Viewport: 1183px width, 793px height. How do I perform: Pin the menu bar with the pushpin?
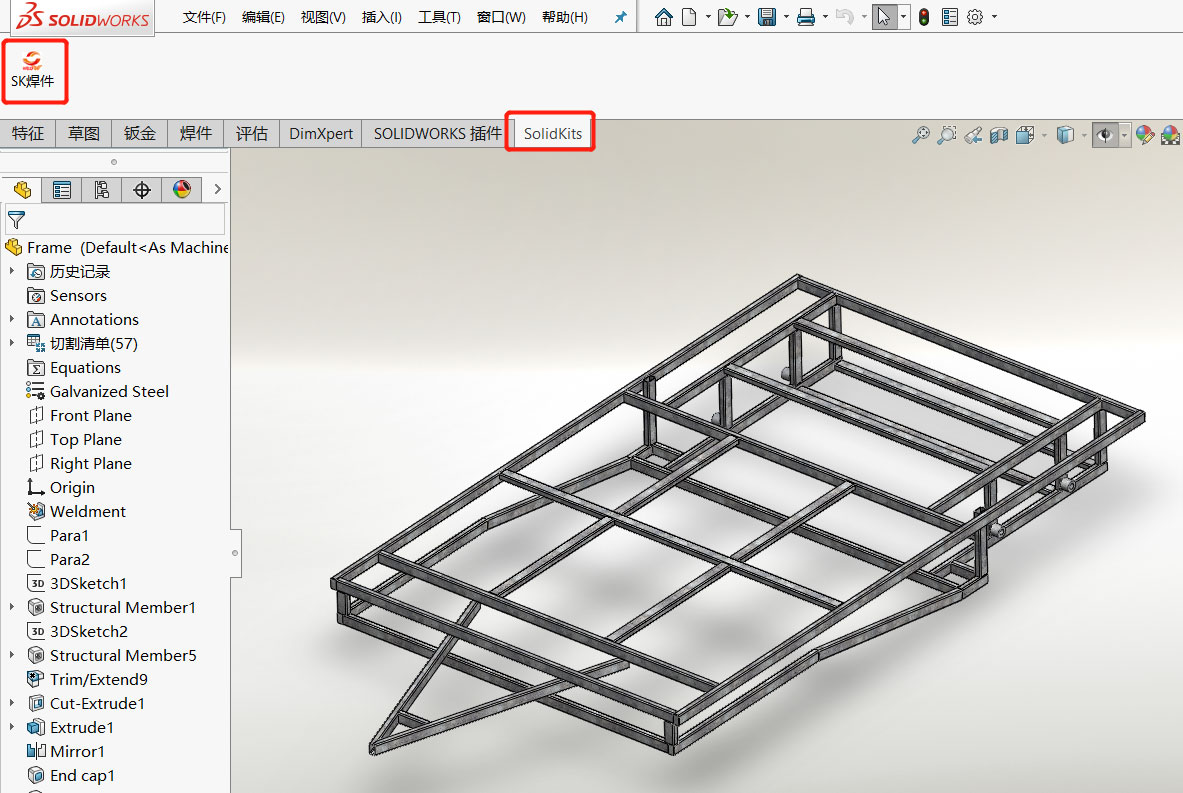tap(619, 16)
